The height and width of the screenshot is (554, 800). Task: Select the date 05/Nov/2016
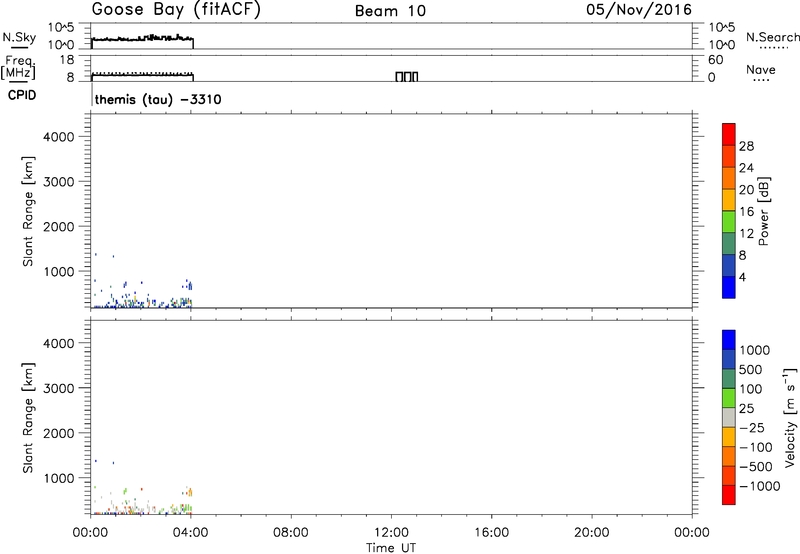pyautogui.click(x=639, y=10)
